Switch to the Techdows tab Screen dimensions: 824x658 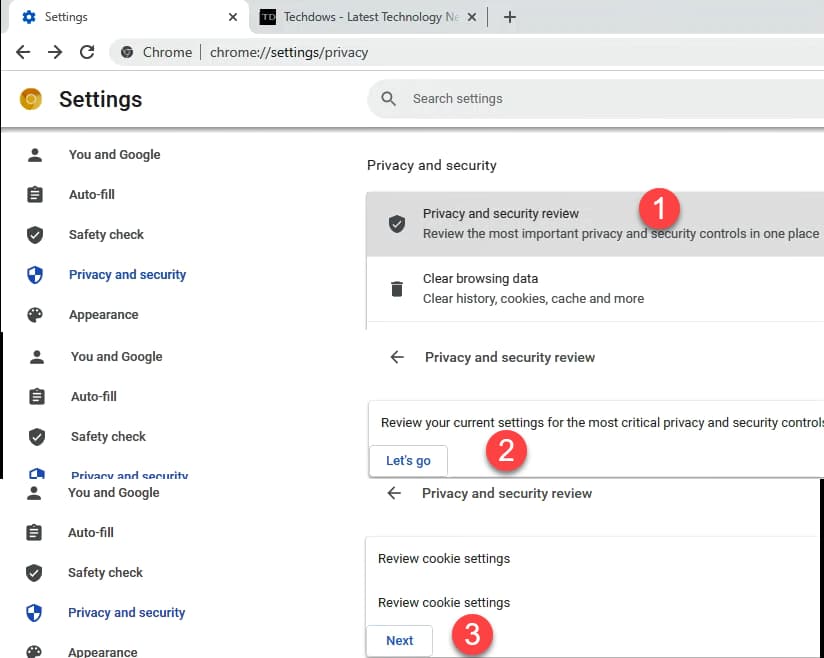click(368, 17)
